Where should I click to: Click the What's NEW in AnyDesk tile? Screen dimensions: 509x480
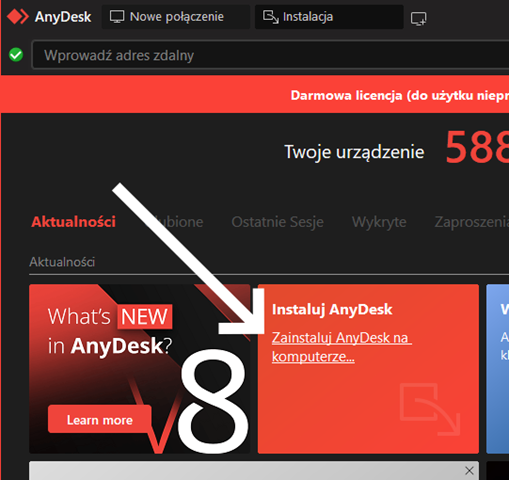pos(139,369)
